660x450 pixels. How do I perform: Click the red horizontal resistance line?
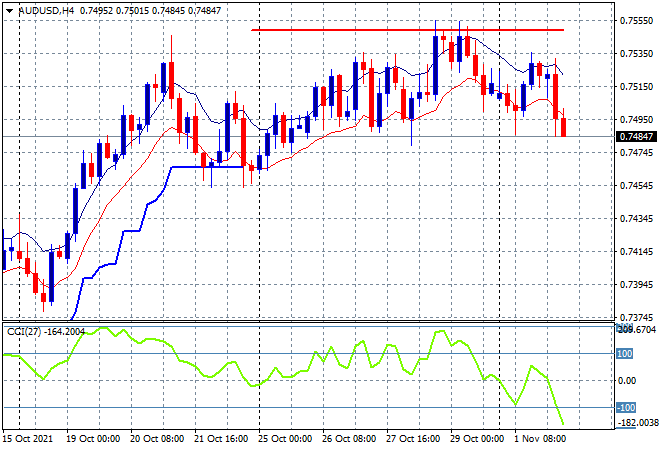407,30
